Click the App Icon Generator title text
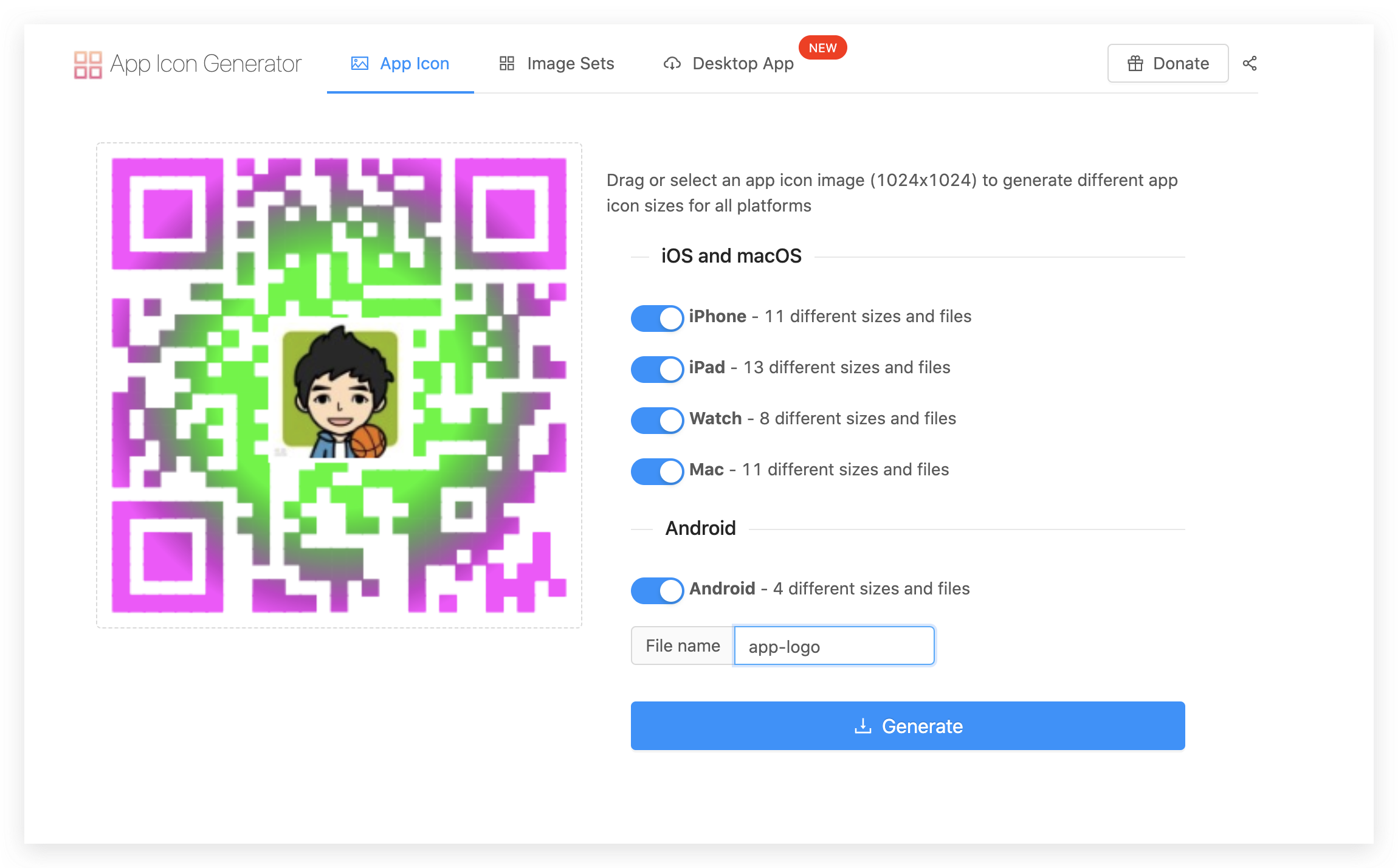The height and width of the screenshot is (868, 1398). point(205,64)
